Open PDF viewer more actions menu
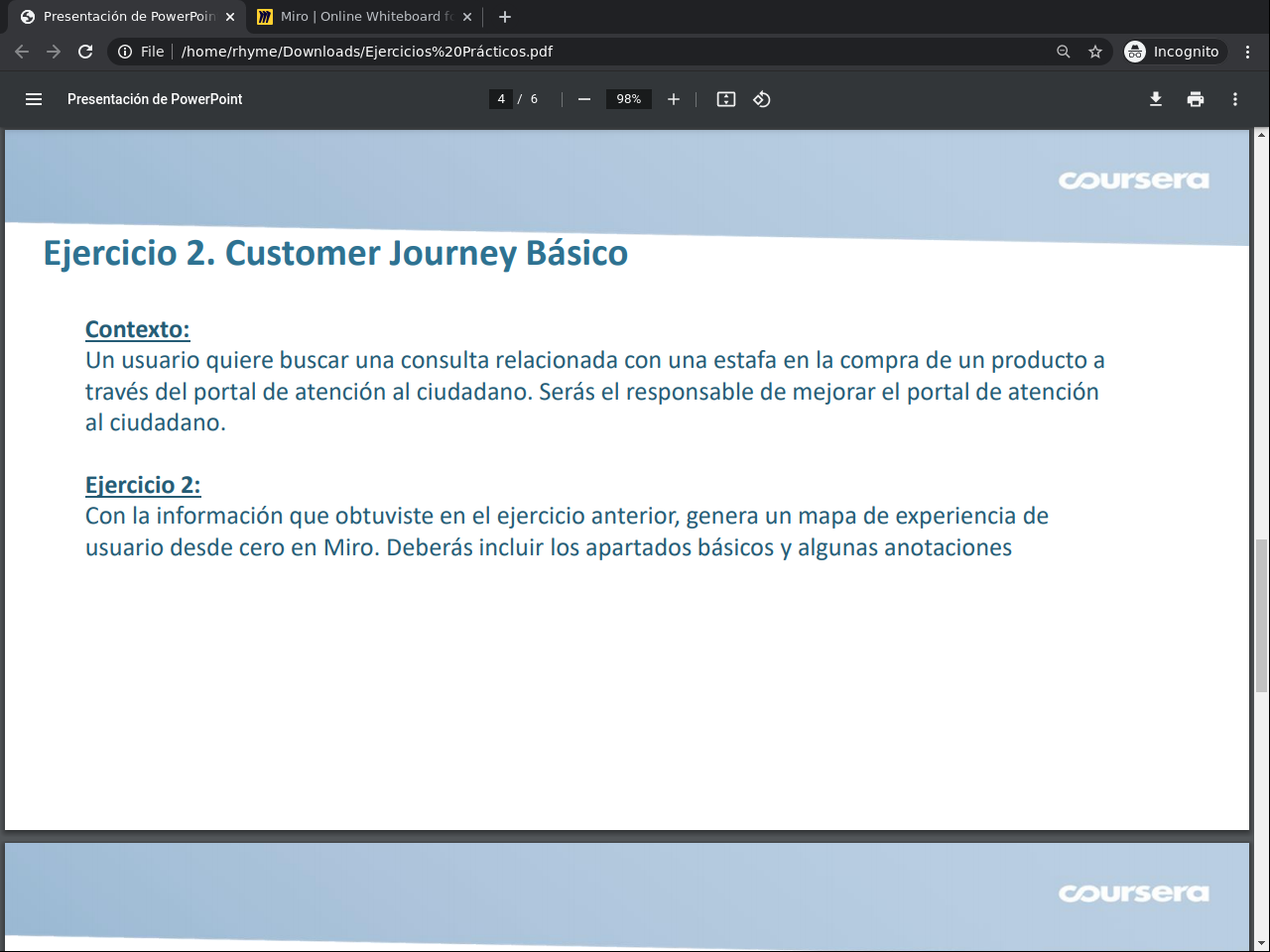 (1235, 99)
